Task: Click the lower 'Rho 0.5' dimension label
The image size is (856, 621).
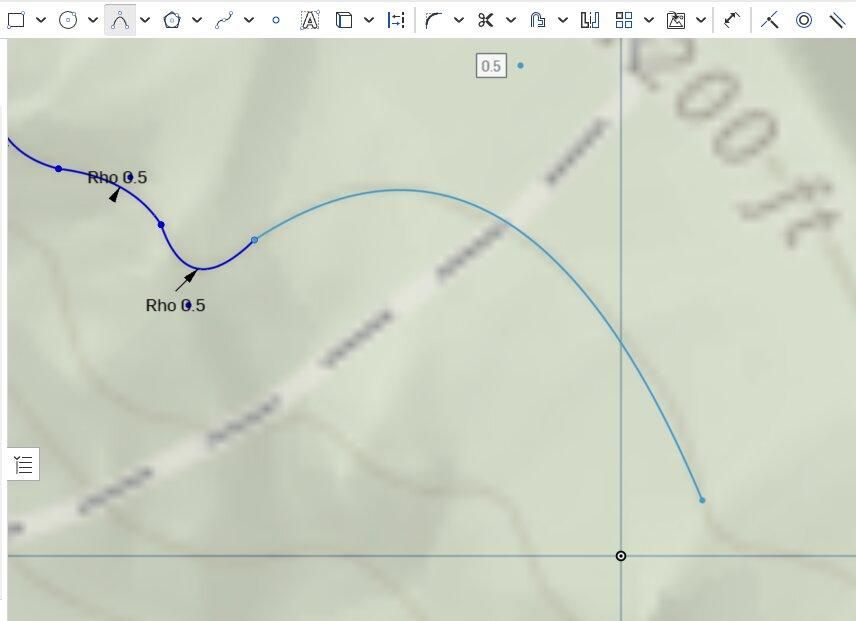Action: click(175, 305)
